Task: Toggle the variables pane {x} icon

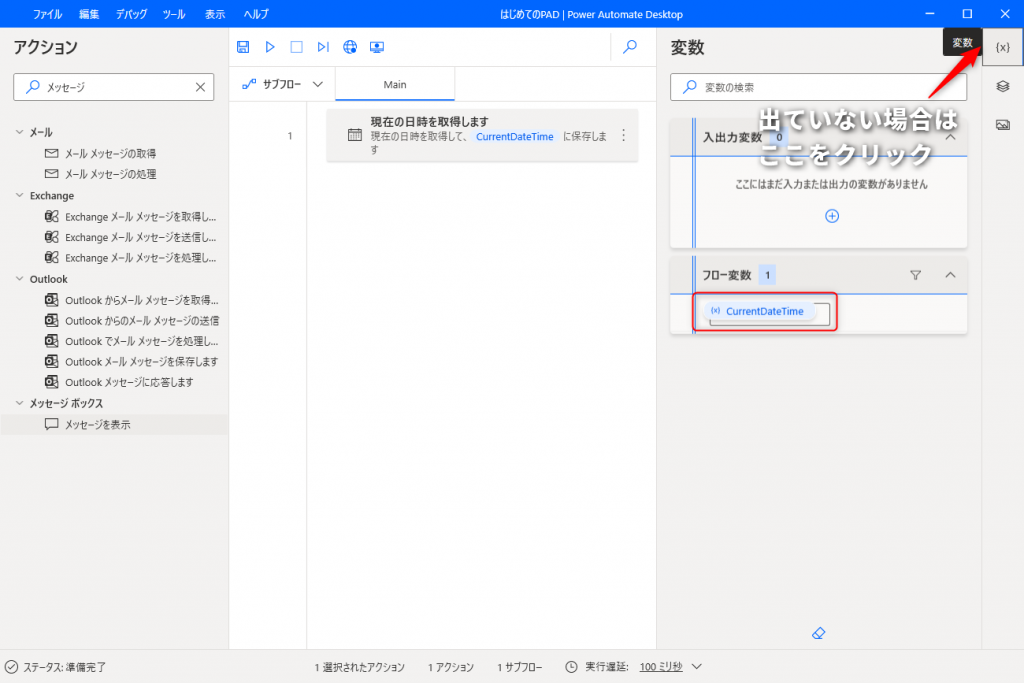Action: pos(1002,47)
